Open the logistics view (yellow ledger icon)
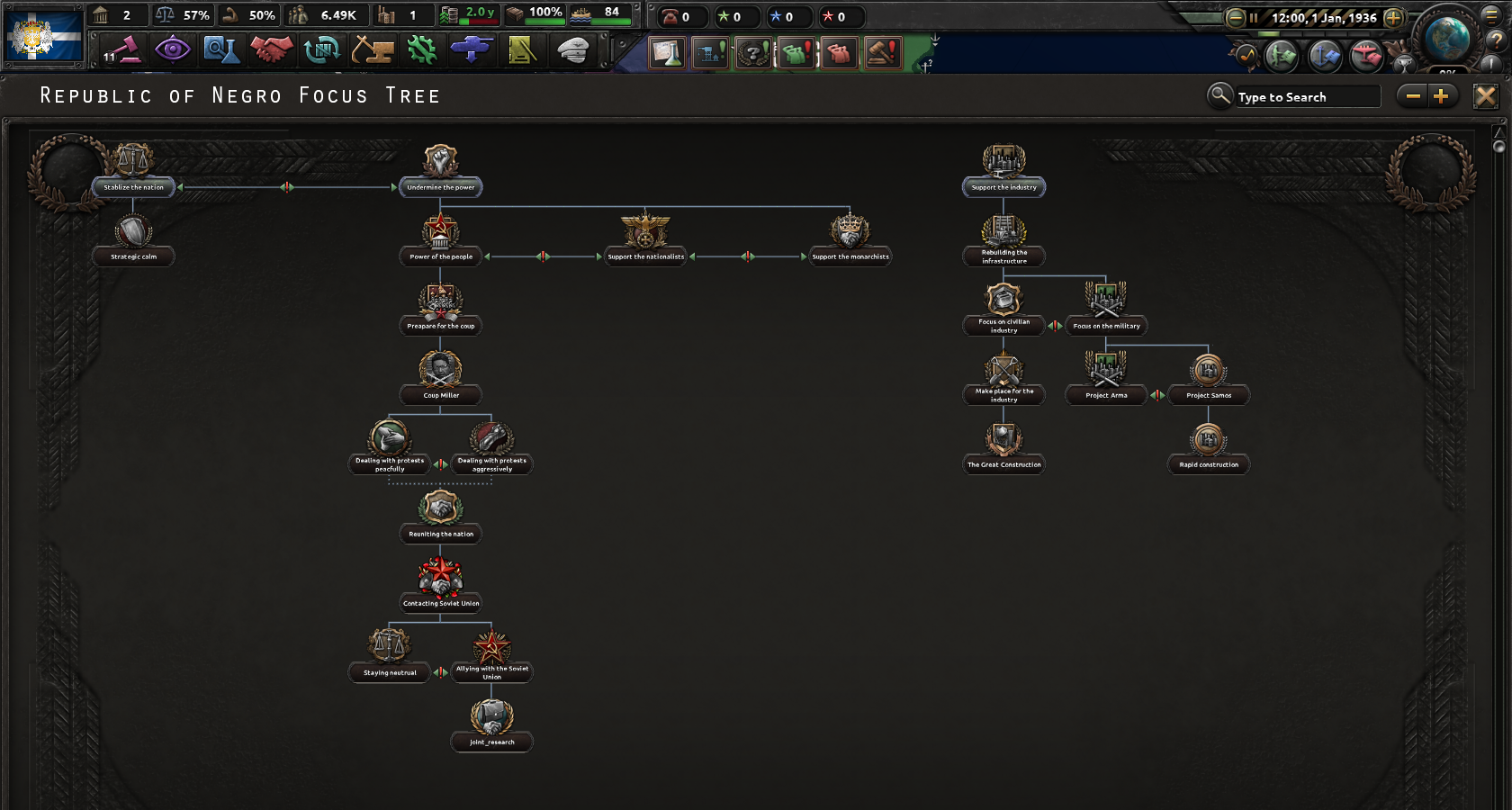 (522, 51)
